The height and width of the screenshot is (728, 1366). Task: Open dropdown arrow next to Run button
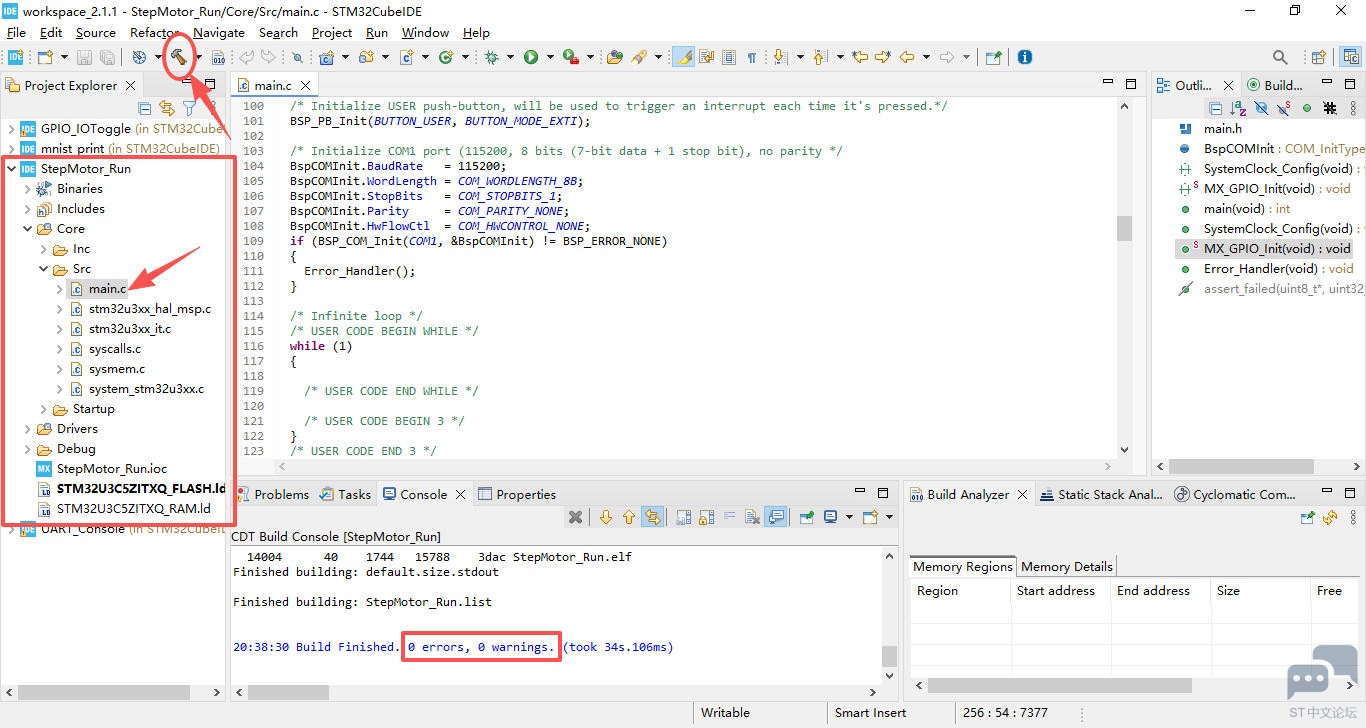tap(550, 57)
